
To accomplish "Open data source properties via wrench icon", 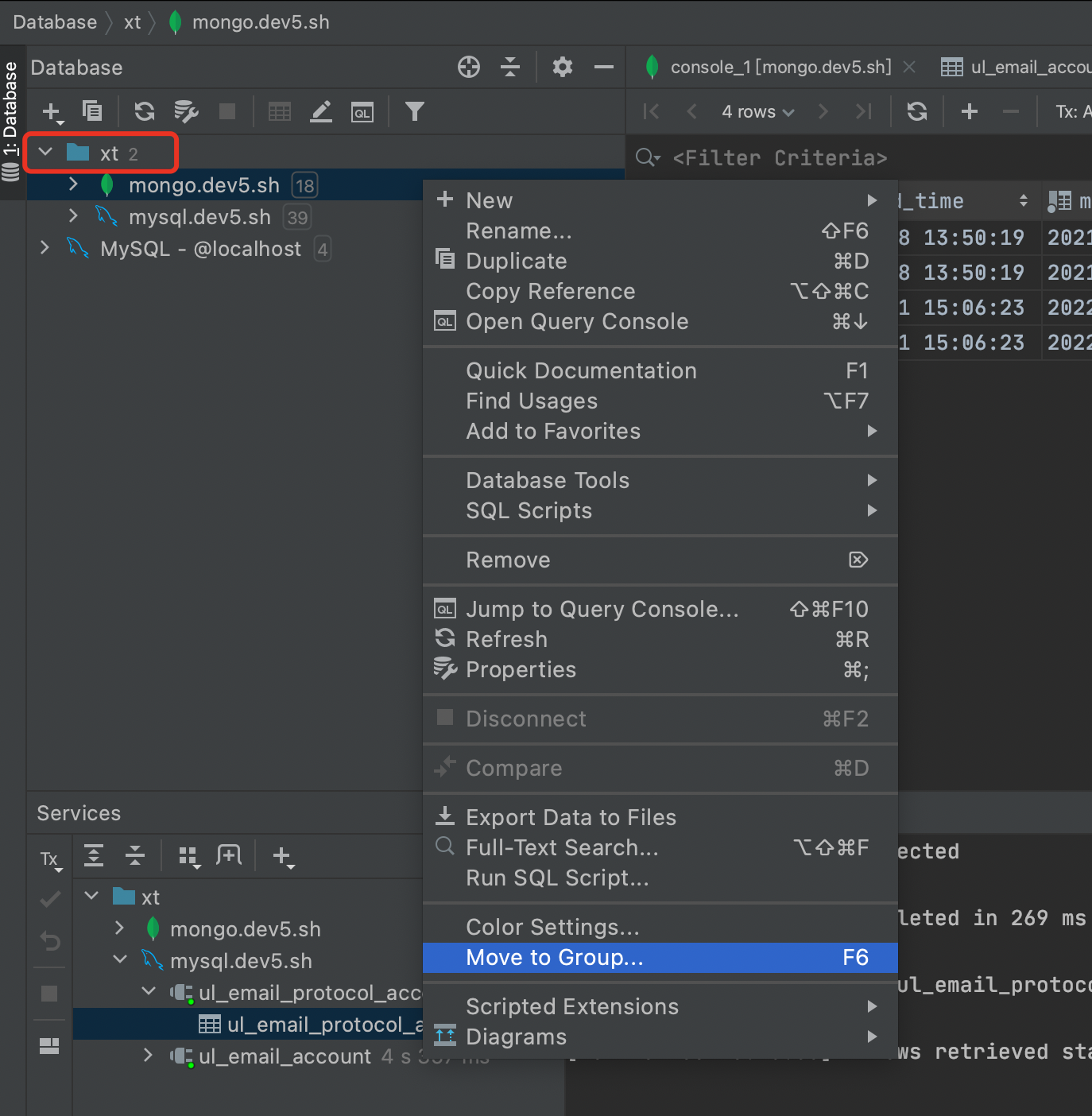I will pyautogui.click(x=186, y=111).
